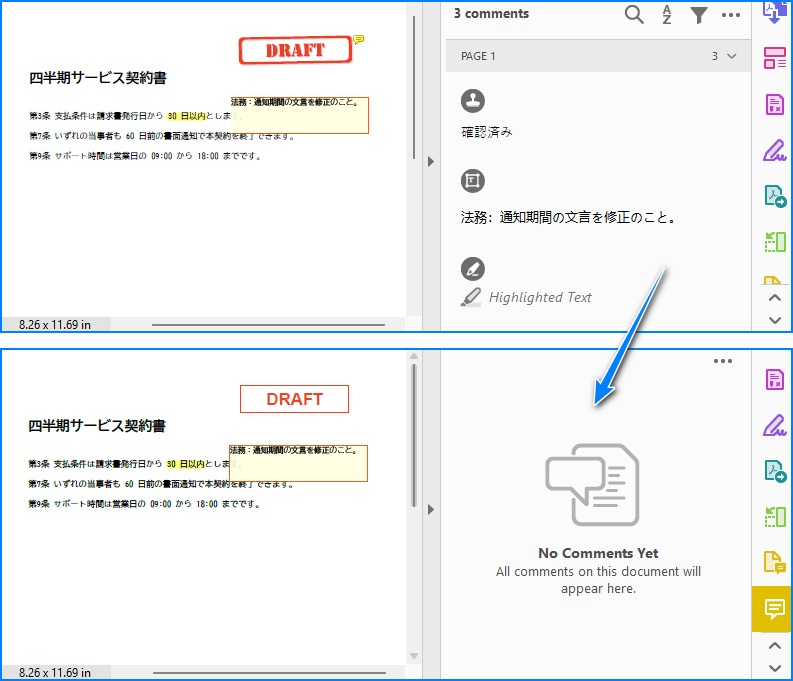
Task: Click the lower document's horizontal scrollbar
Action: tap(269, 673)
